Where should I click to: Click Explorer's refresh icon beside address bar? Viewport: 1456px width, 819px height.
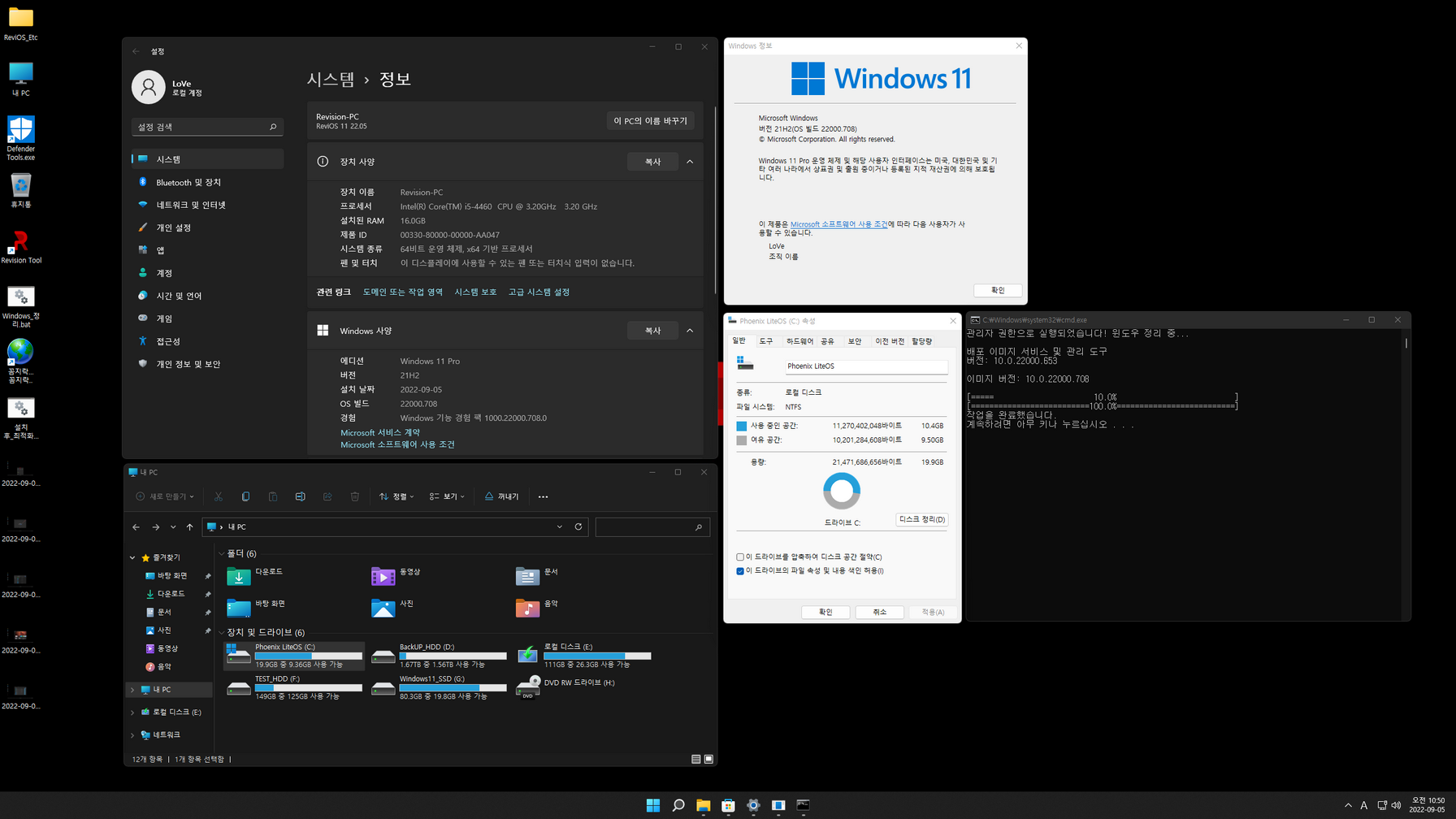point(578,526)
